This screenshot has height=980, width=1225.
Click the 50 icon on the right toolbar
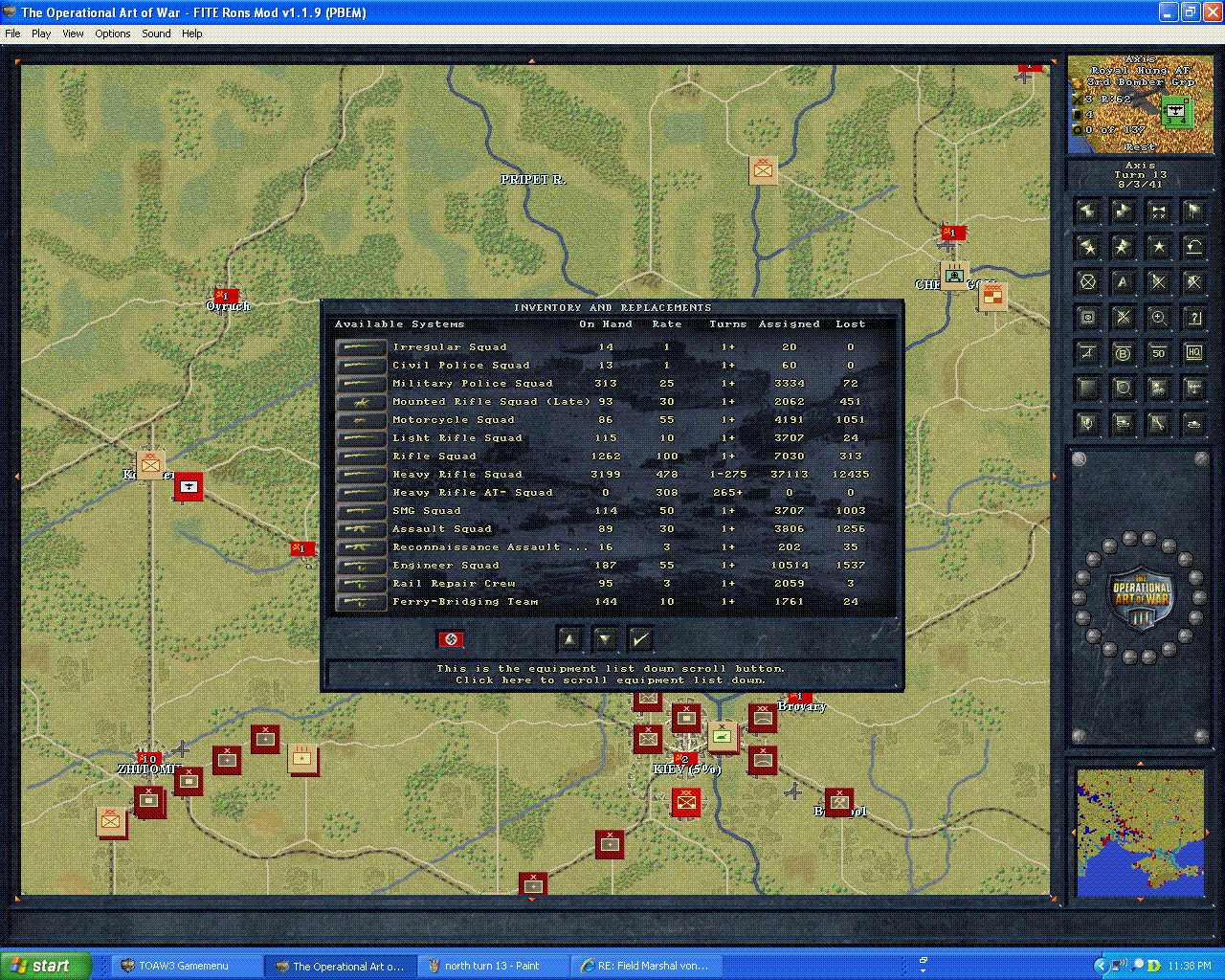coord(1157,352)
